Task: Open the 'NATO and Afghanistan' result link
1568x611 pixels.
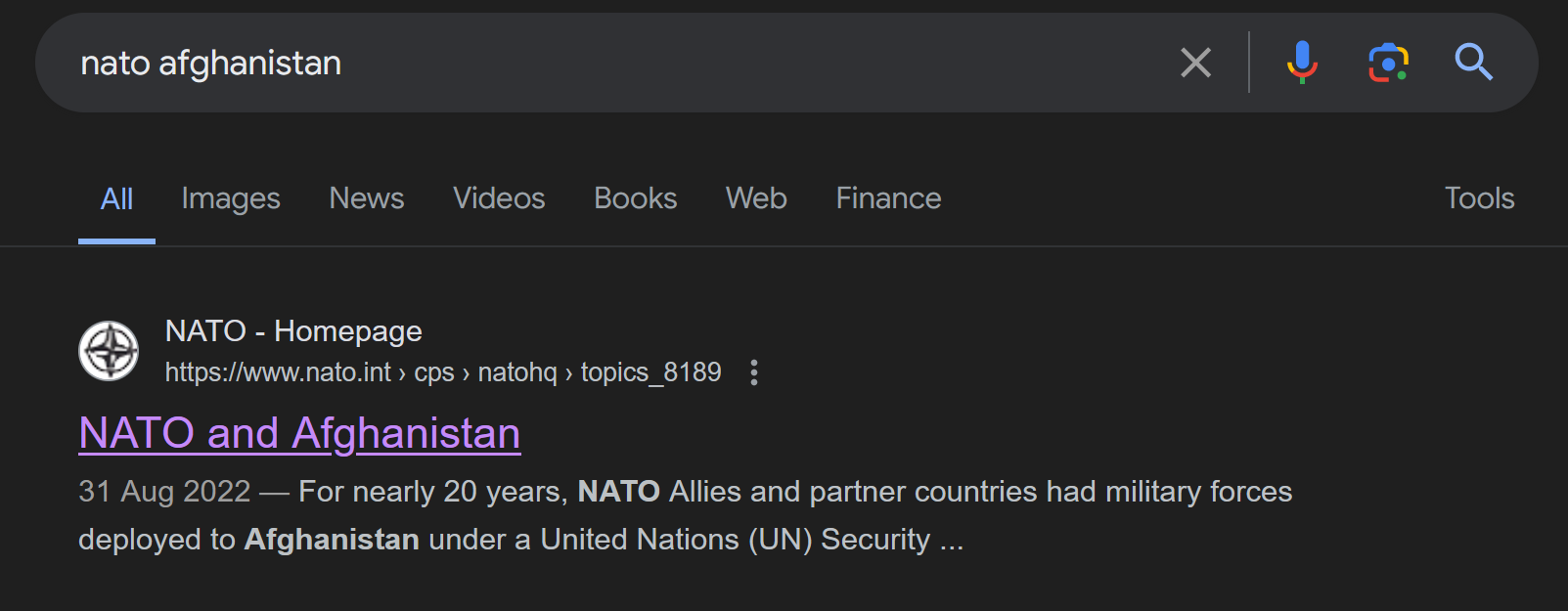Action: point(299,433)
